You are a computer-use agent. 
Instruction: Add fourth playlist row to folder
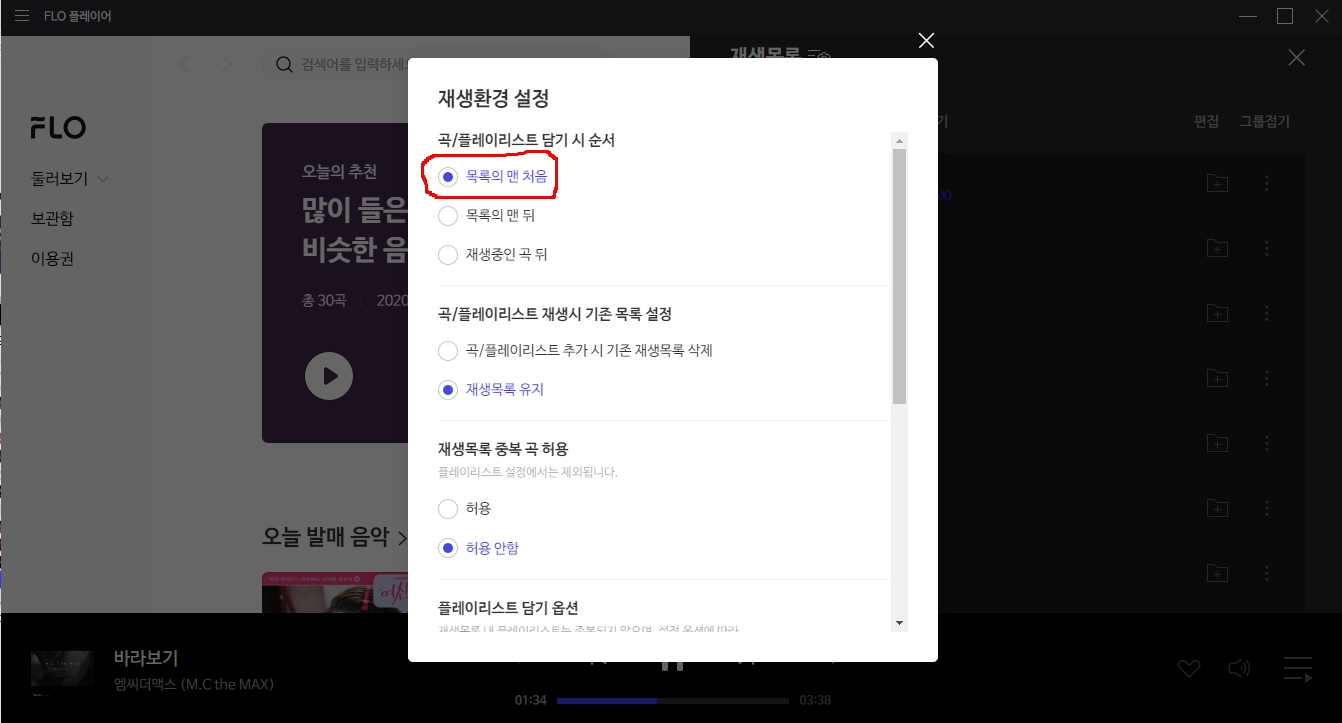pos(1217,378)
